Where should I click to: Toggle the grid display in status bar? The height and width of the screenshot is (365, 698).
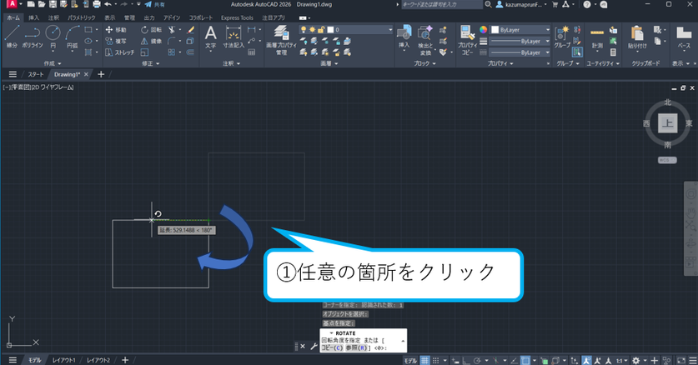425,360
